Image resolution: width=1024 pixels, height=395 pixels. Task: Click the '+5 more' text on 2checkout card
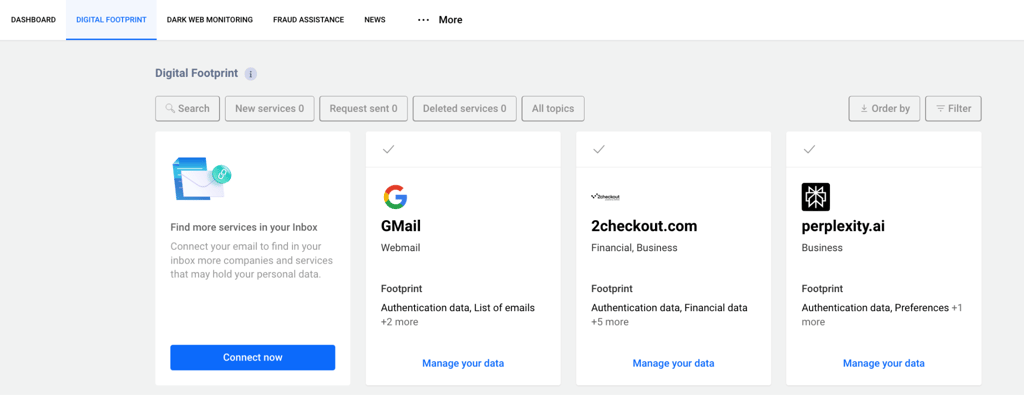(x=610, y=322)
